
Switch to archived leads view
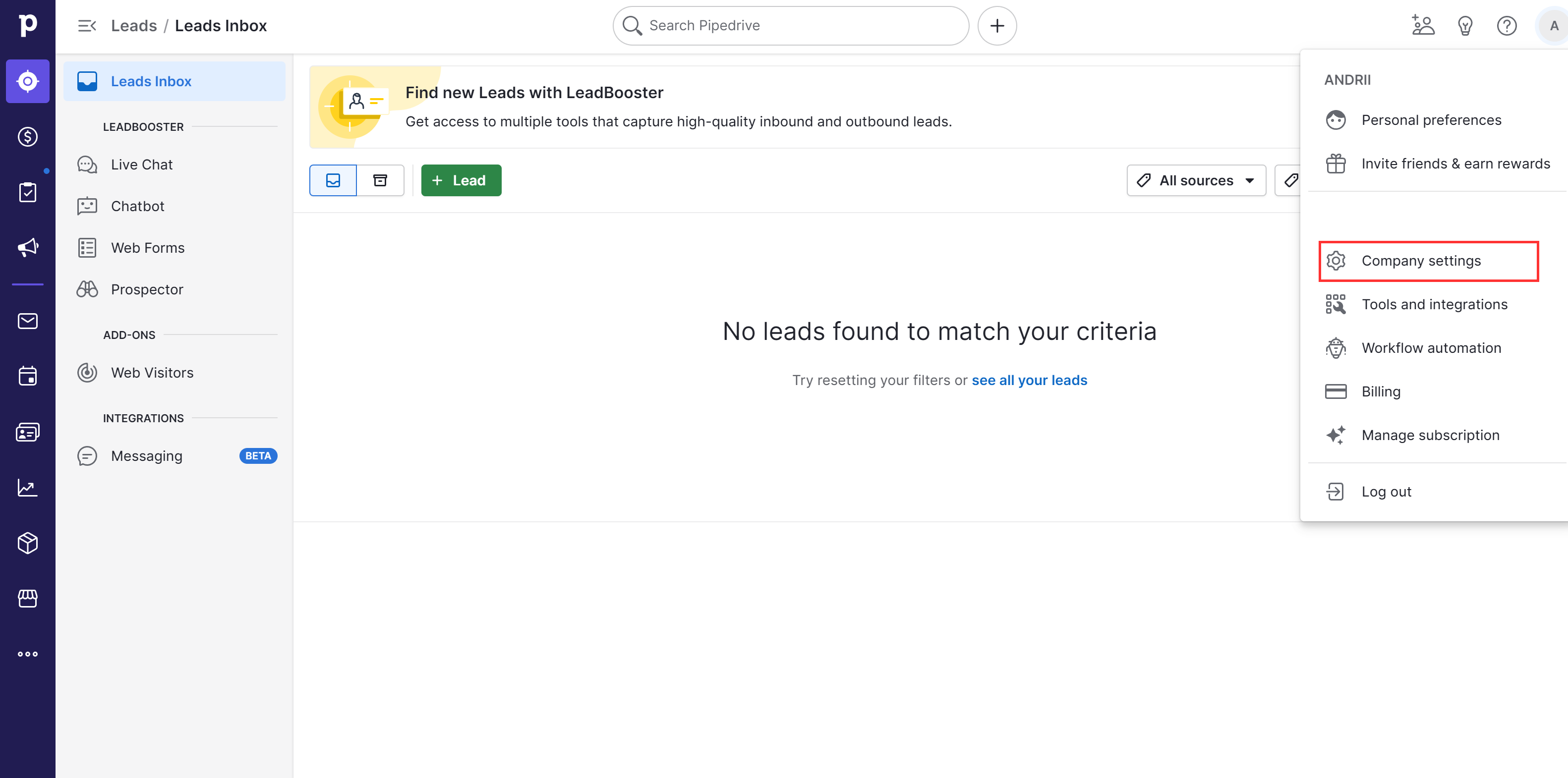(x=380, y=180)
